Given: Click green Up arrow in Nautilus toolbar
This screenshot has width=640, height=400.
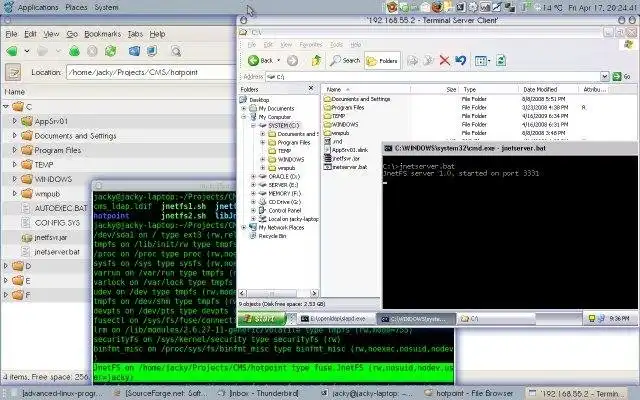Looking at the screenshot, I should 74,51.
